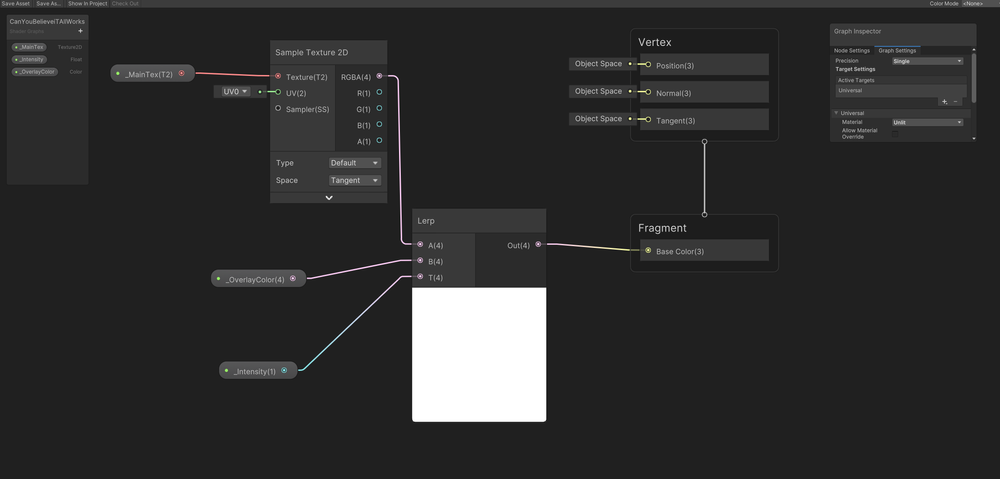Click the R(1) output port
1000x479 pixels.
pyautogui.click(x=379, y=92)
